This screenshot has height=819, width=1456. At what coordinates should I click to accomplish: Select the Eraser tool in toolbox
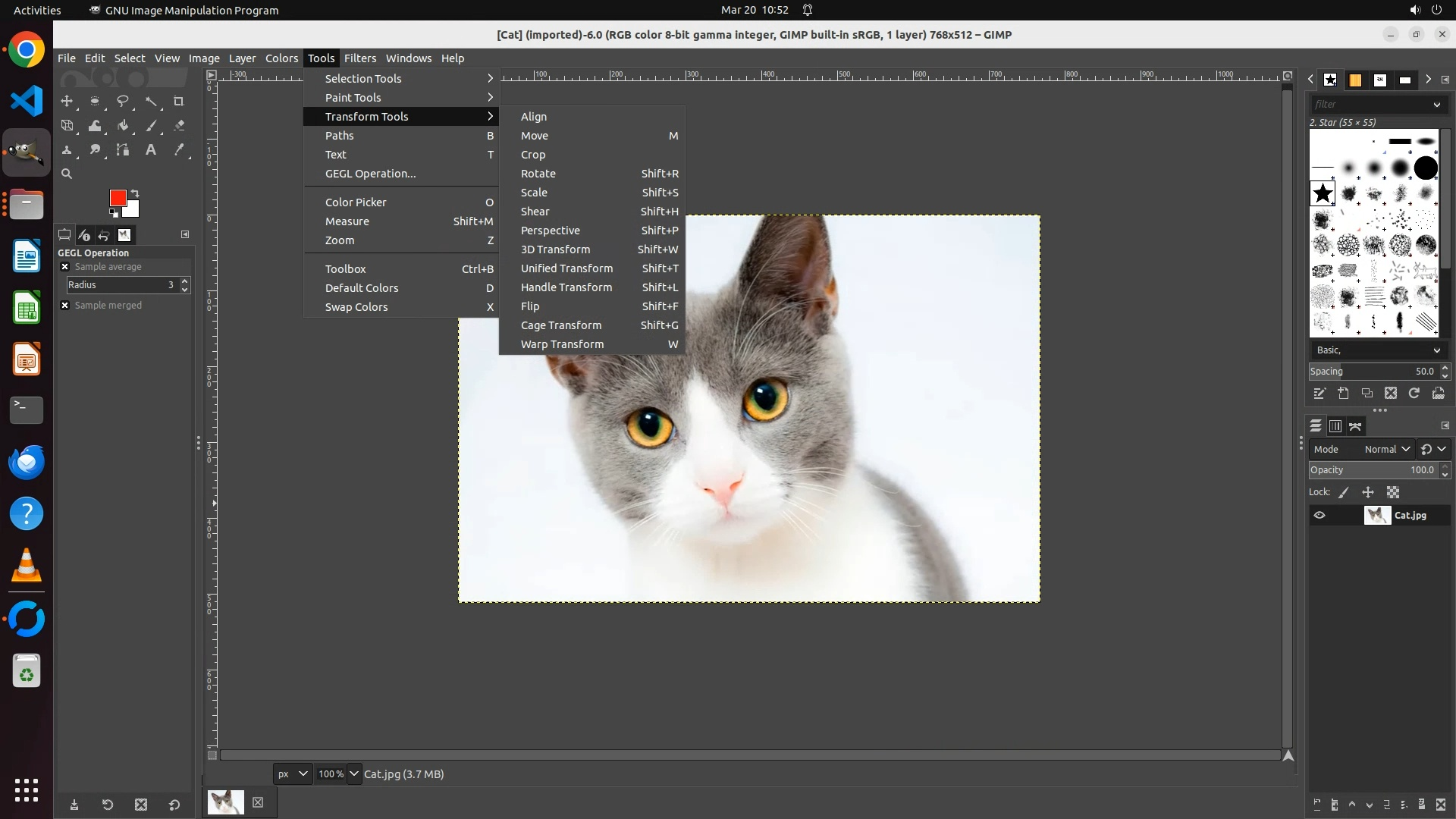coord(179,126)
